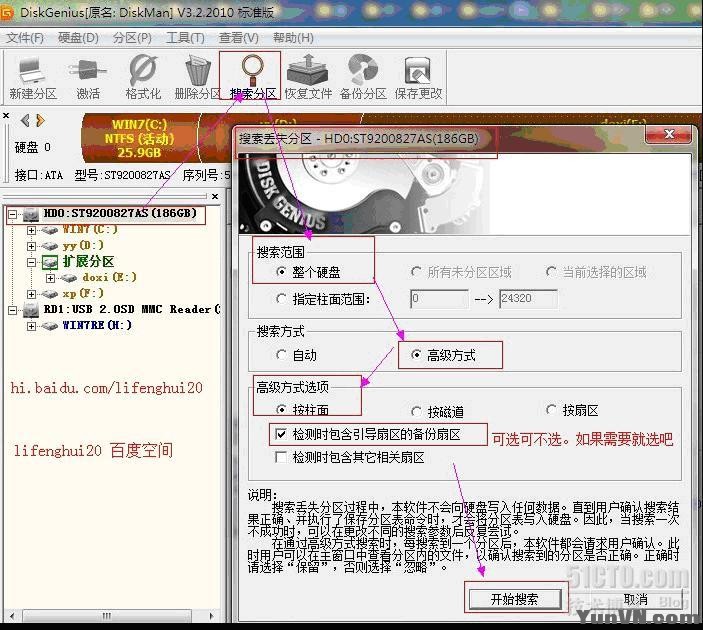Collapse the HD0:ST9200827AS tree node

point(13,214)
